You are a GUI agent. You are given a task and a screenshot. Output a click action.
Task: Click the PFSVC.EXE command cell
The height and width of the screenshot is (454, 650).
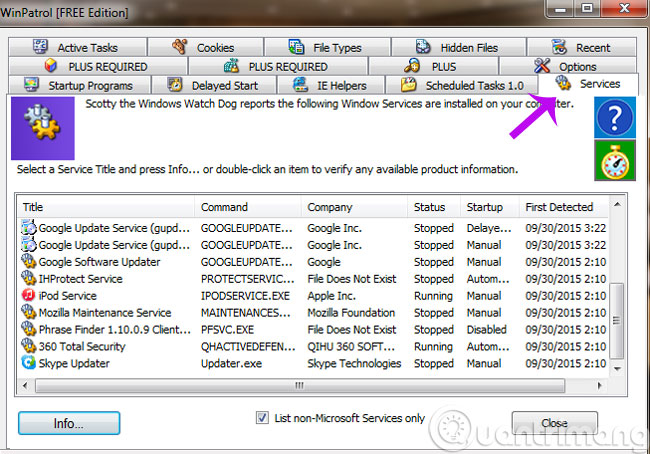[228, 329]
